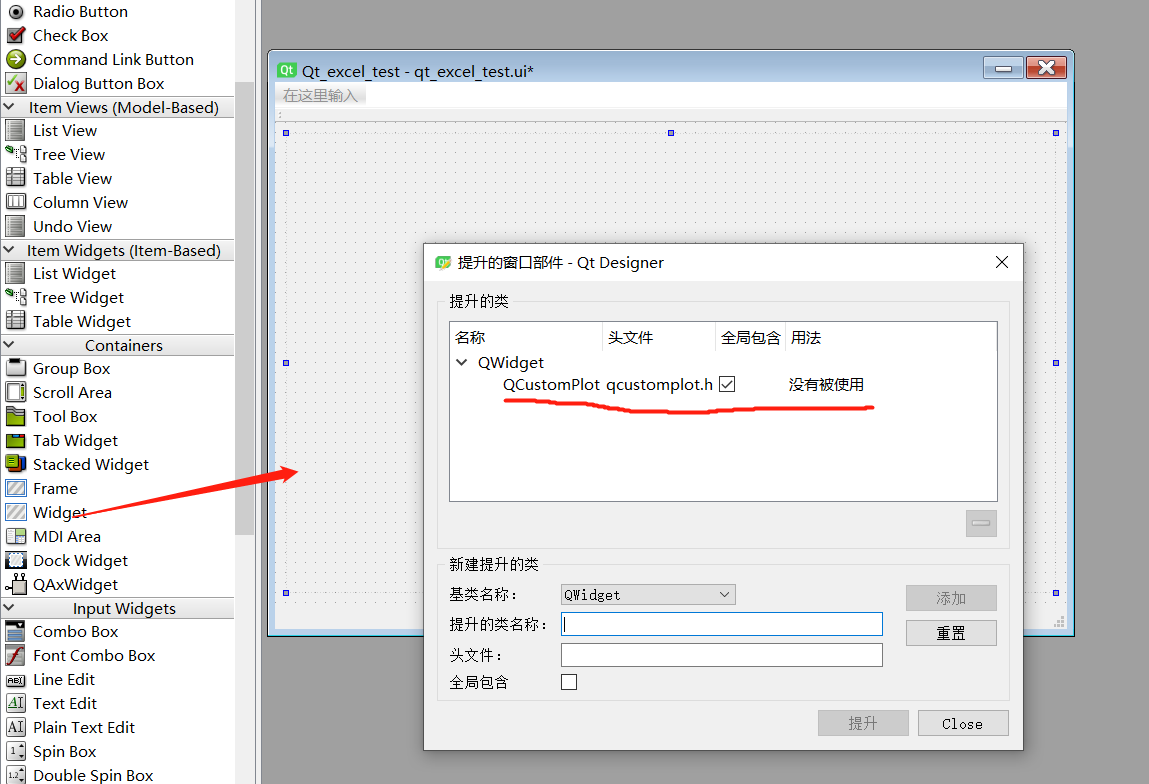Open the 基类名称 QWidget combo box
Viewport: 1149px width, 784px height.
(648, 594)
